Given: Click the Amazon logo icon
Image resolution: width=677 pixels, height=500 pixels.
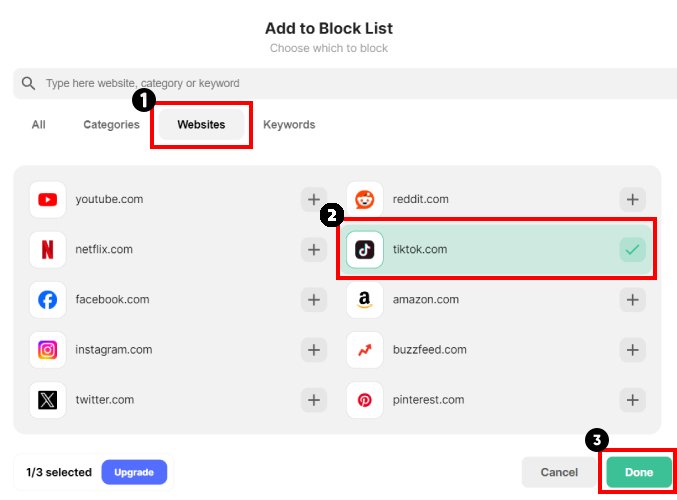Looking at the screenshot, I should [365, 299].
